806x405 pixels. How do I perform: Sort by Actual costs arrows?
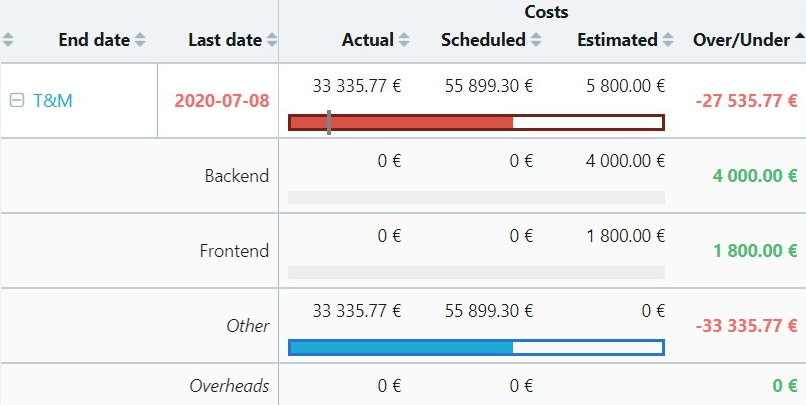(404, 40)
